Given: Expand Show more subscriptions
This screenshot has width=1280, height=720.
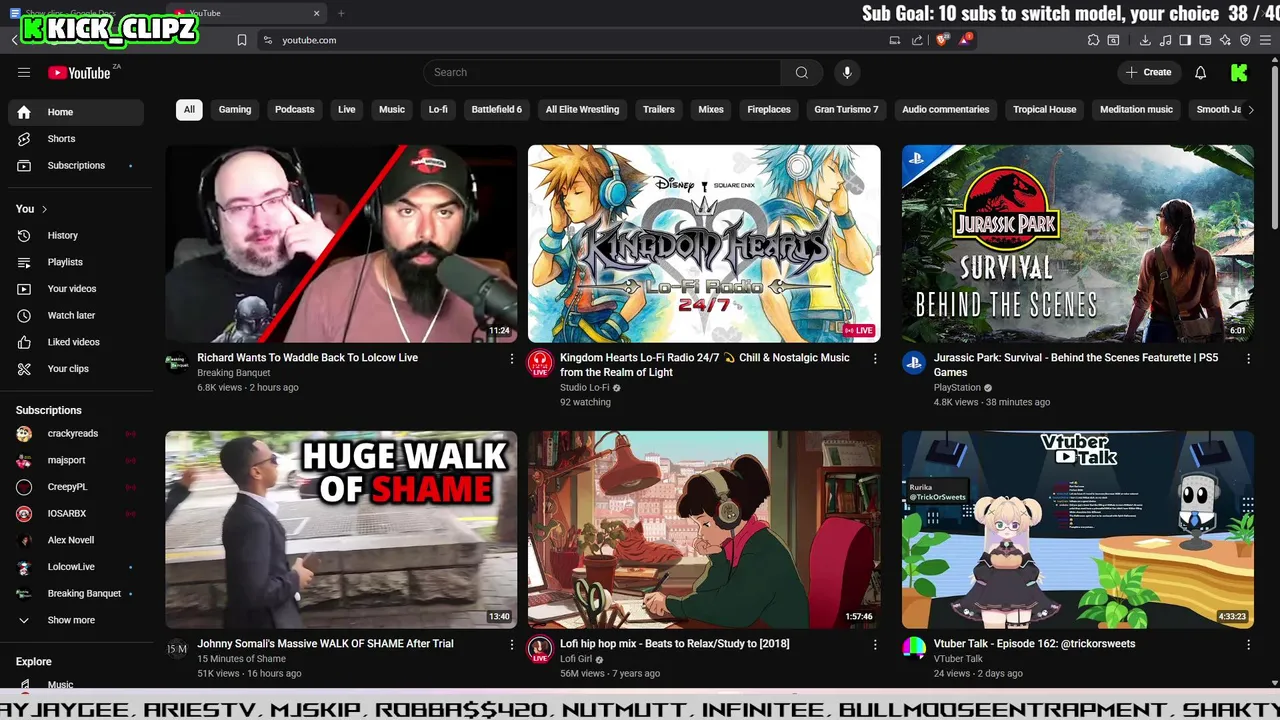Looking at the screenshot, I should click(x=76, y=620).
